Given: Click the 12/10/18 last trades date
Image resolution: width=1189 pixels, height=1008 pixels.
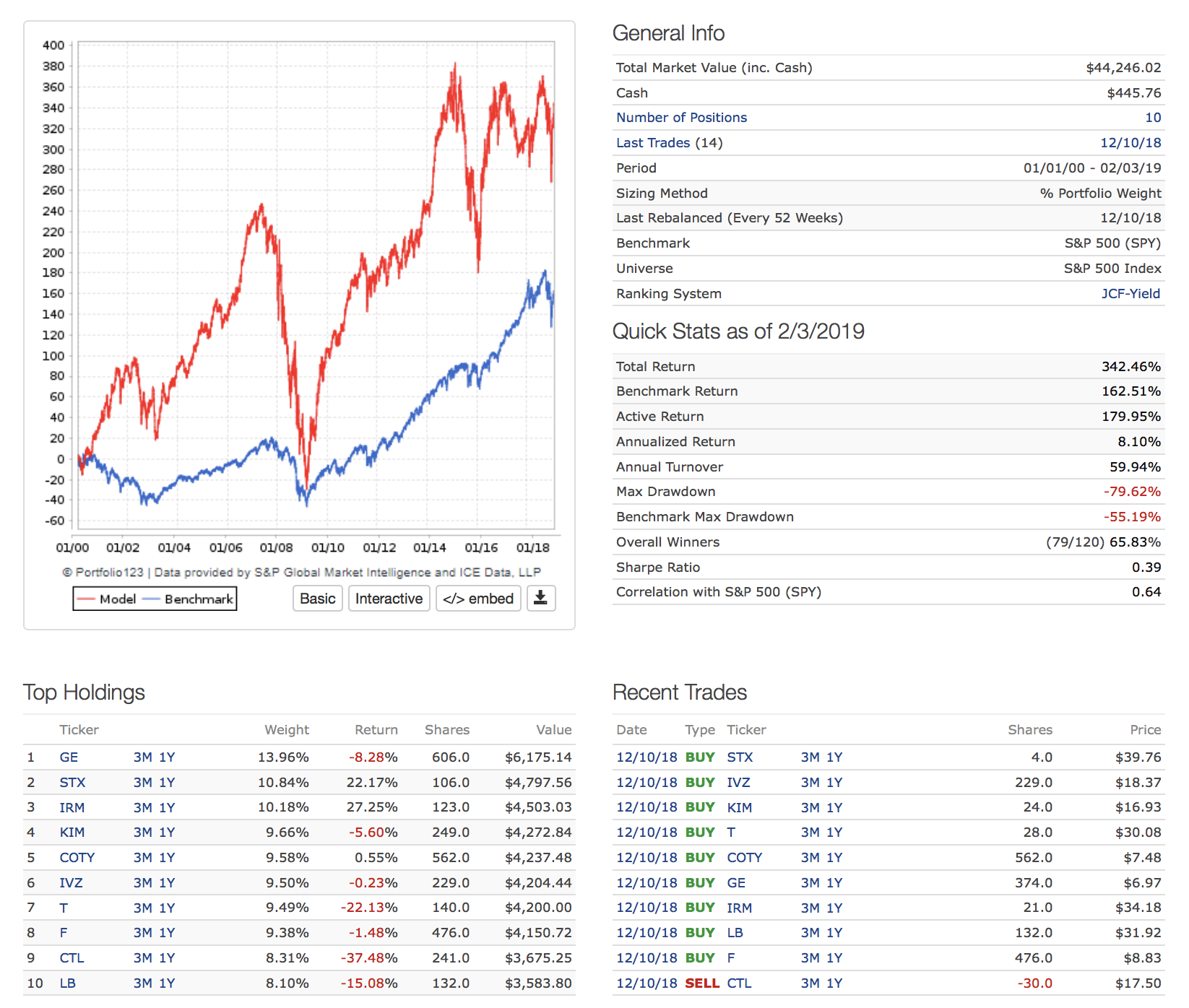Looking at the screenshot, I should (x=1130, y=143).
